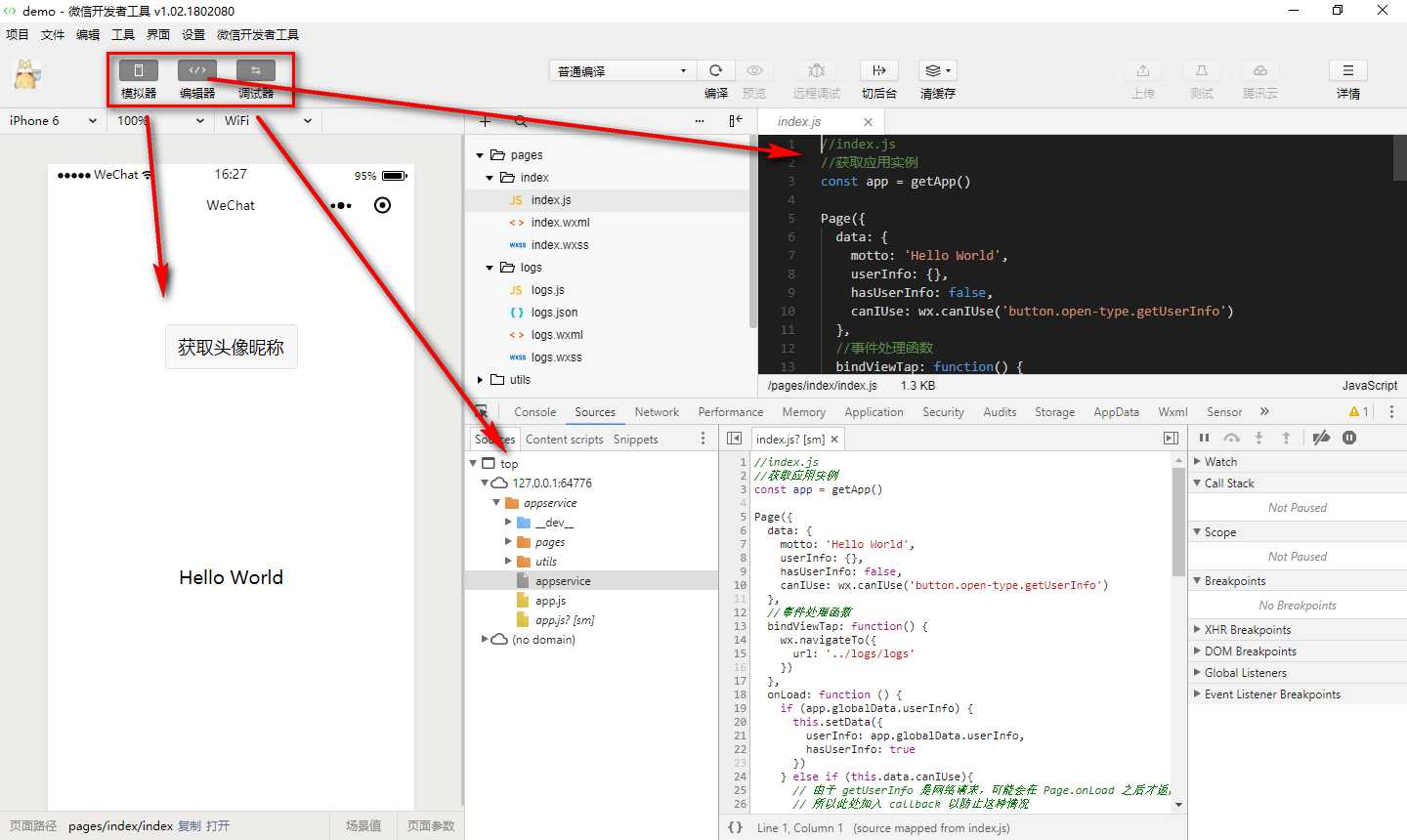
Task: Switch to the AppData tab
Action: coord(1116,412)
